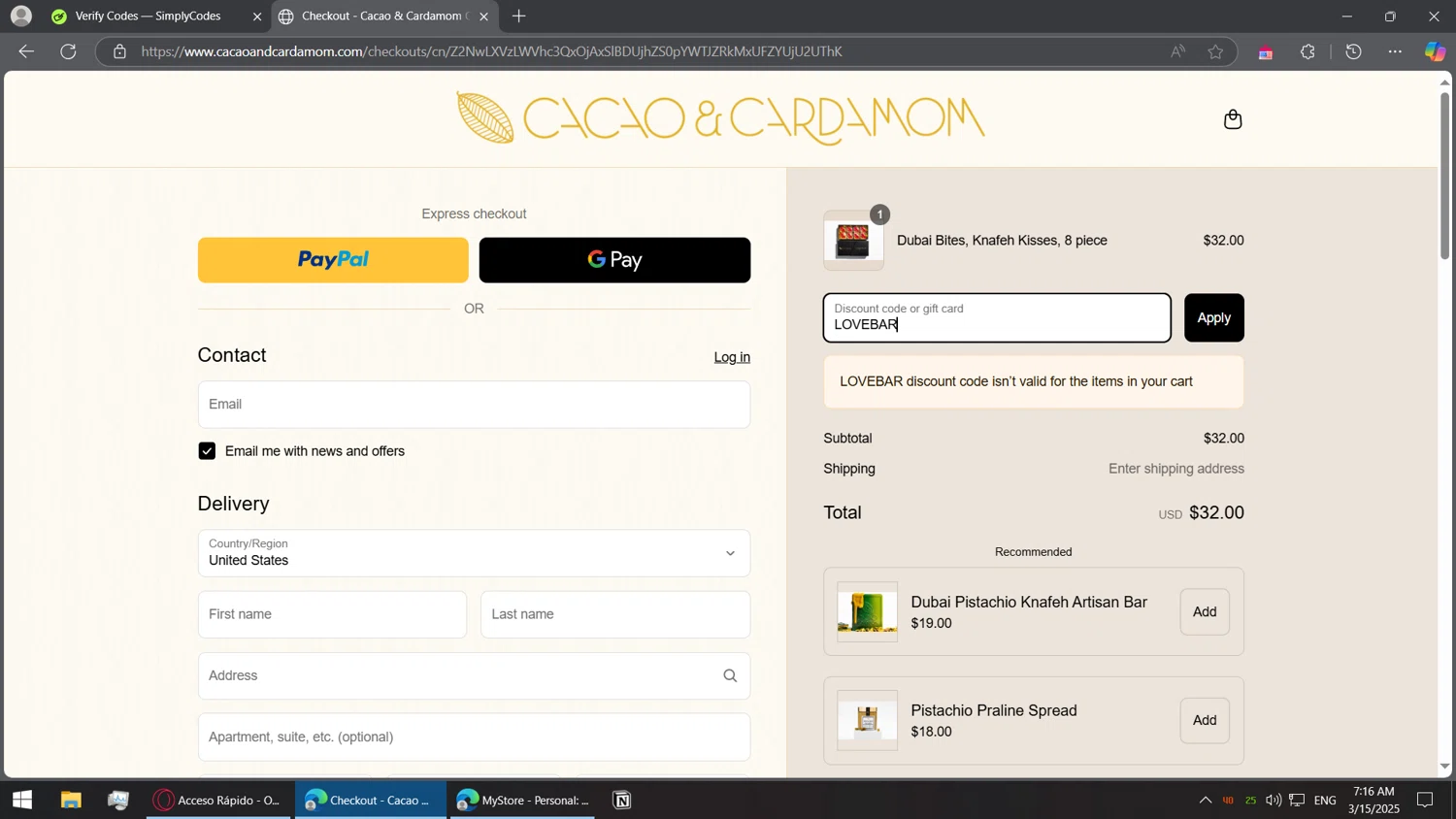The width and height of the screenshot is (1456, 819).
Task: Open network status tray icon
Action: [1297, 801]
